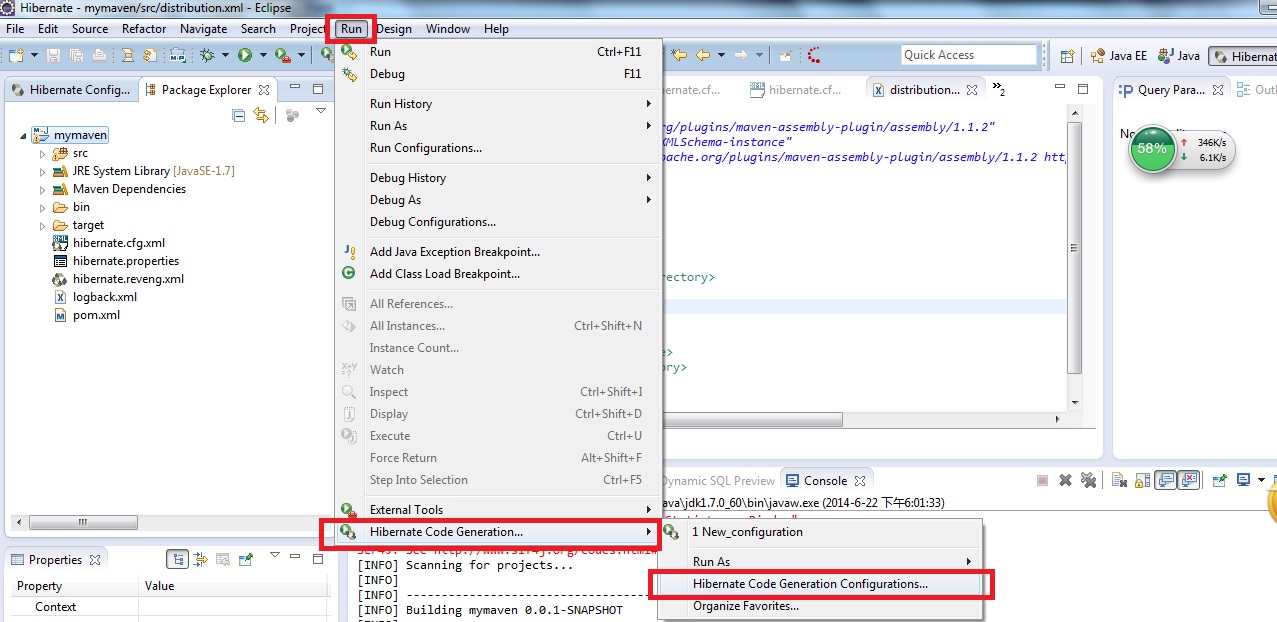Open the Refactor menu
Image resolution: width=1277 pixels, height=622 pixels.
(144, 29)
